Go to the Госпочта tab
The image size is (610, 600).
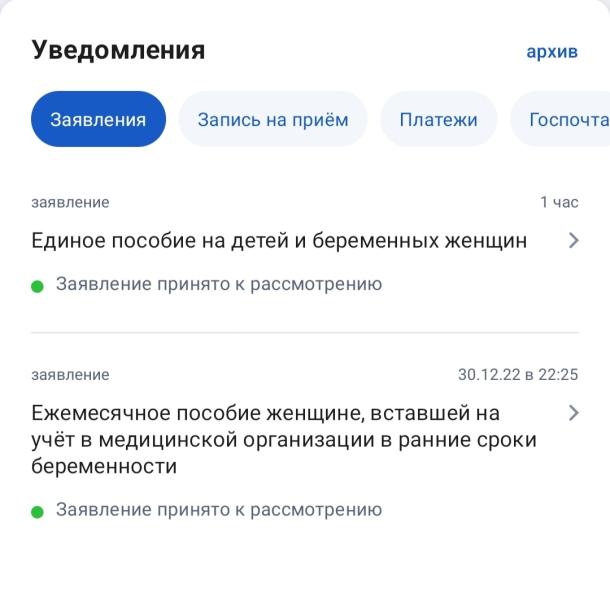click(x=566, y=120)
